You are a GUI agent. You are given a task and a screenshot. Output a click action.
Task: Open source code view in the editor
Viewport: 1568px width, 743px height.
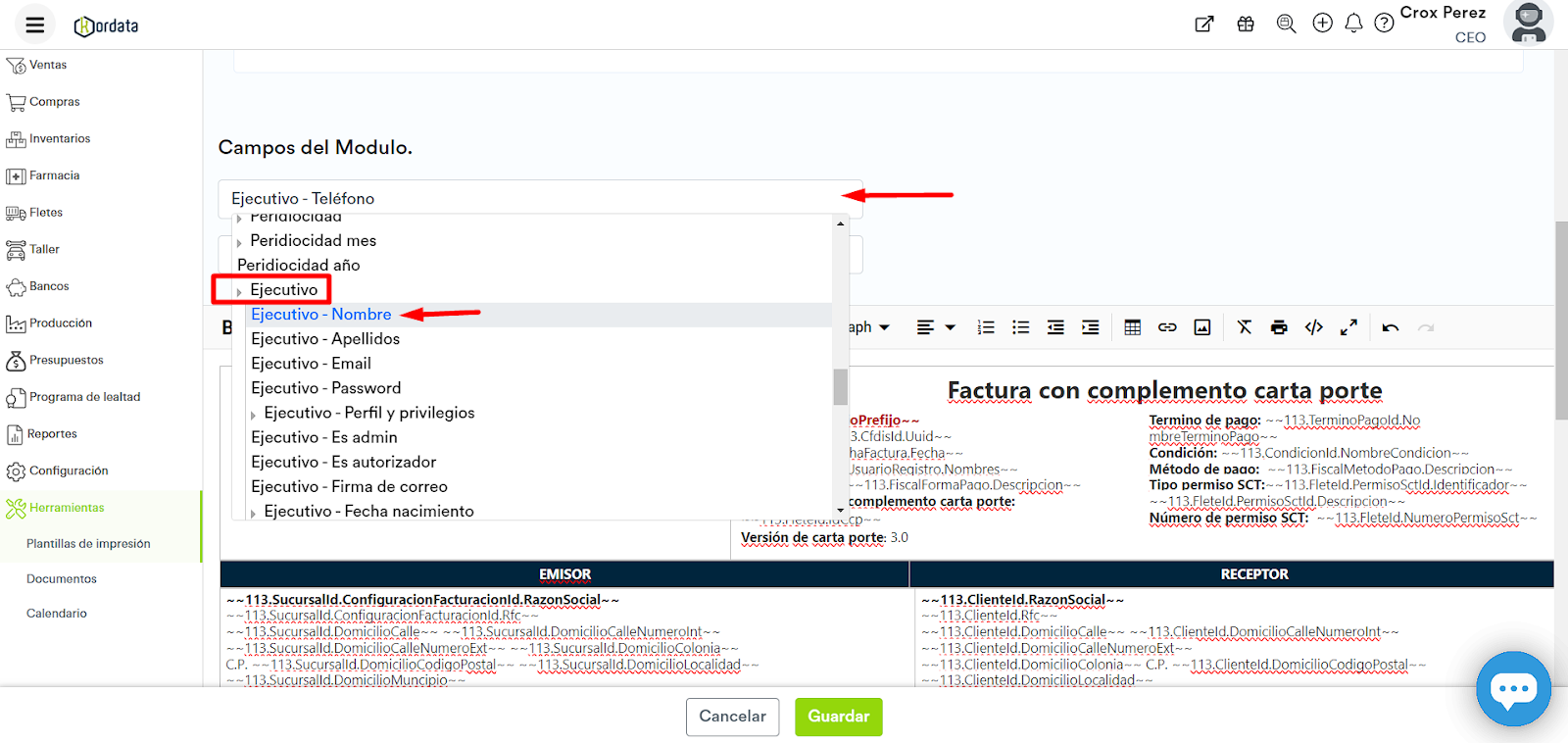click(1314, 327)
